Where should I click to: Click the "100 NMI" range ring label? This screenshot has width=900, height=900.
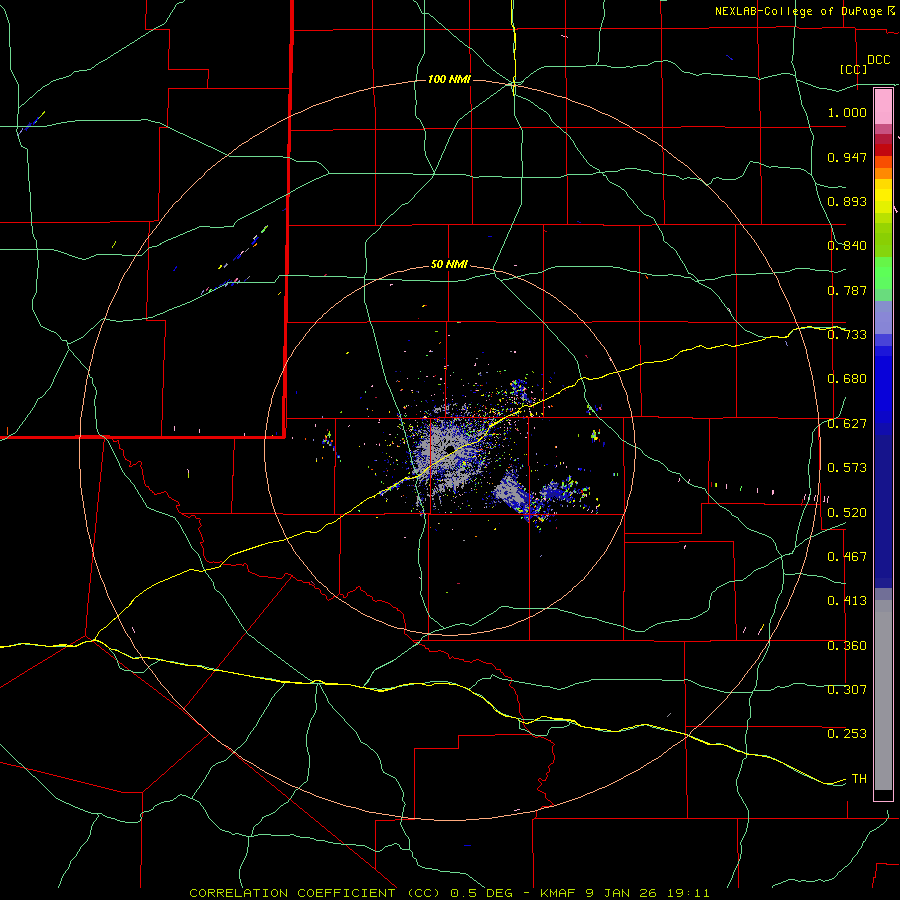(x=449, y=79)
